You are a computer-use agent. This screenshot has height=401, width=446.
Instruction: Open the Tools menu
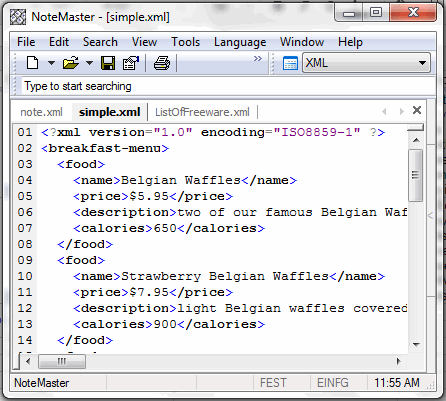tap(186, 42)
